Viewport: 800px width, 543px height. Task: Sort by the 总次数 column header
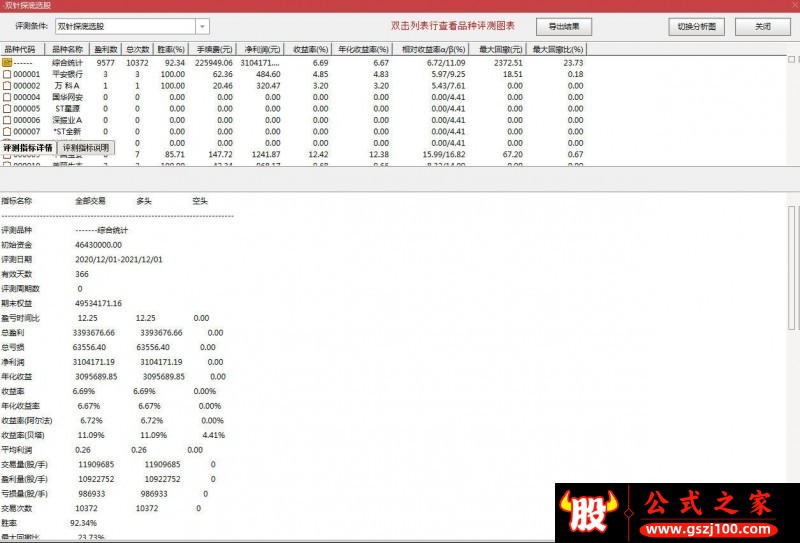point(137,50)
